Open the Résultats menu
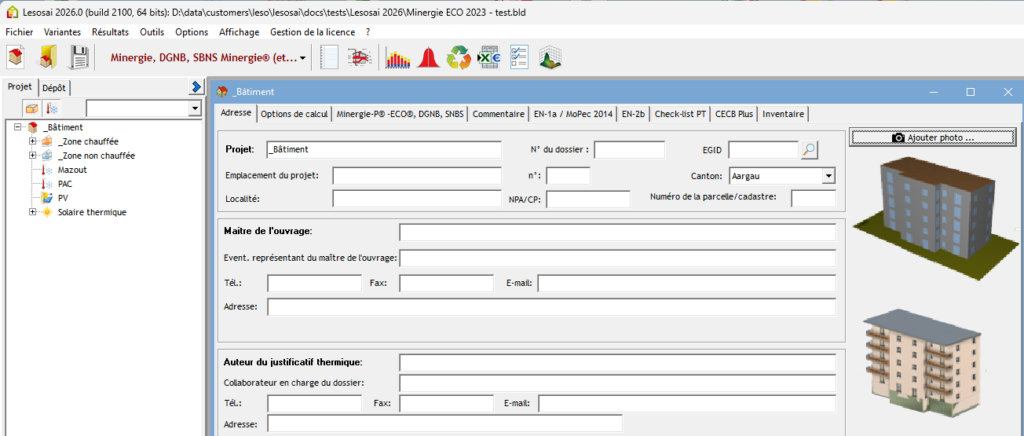The height and width of the screenshot is (436, 1024). coord(110,32)
